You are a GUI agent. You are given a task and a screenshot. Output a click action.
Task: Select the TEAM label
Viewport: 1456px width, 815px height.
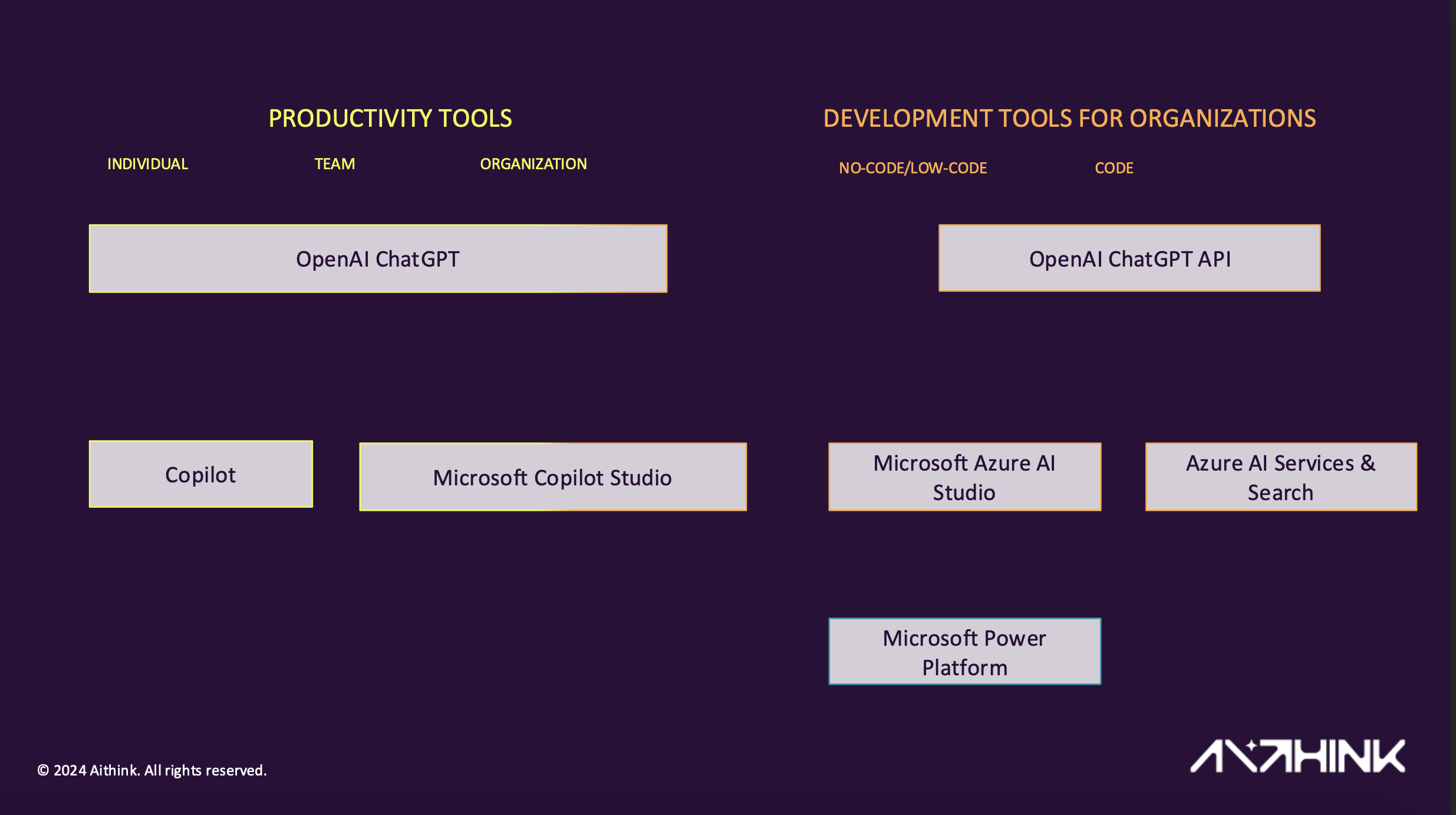tap(335, 164)
